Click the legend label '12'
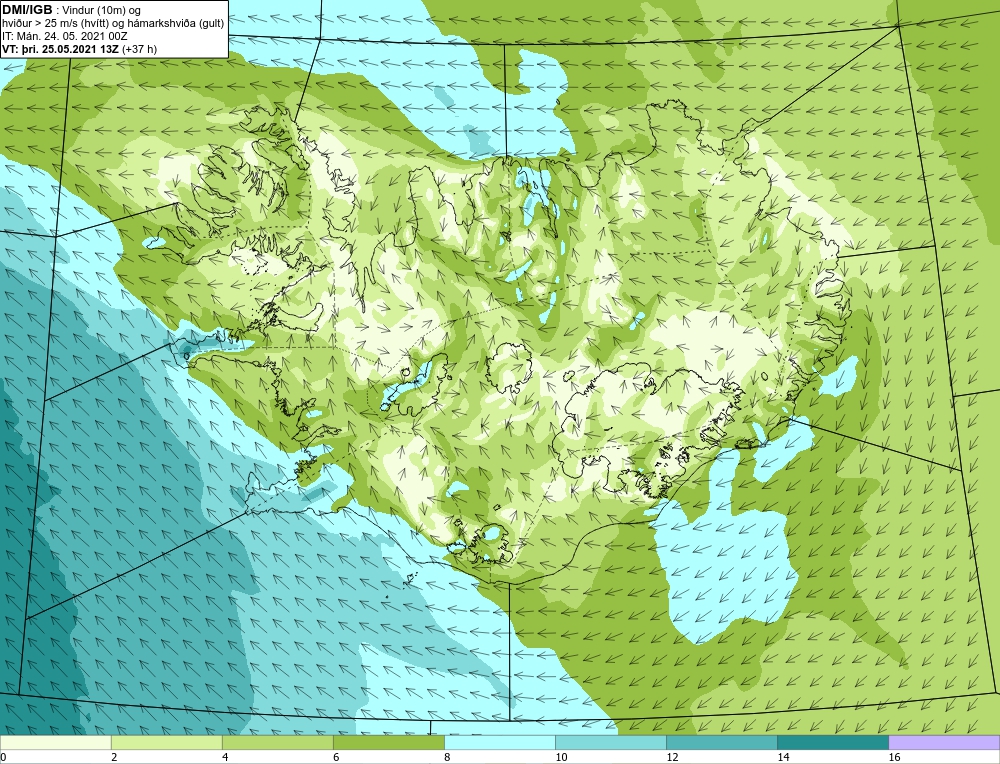This screenshot has height=764, width=1000. pos(672,757)
